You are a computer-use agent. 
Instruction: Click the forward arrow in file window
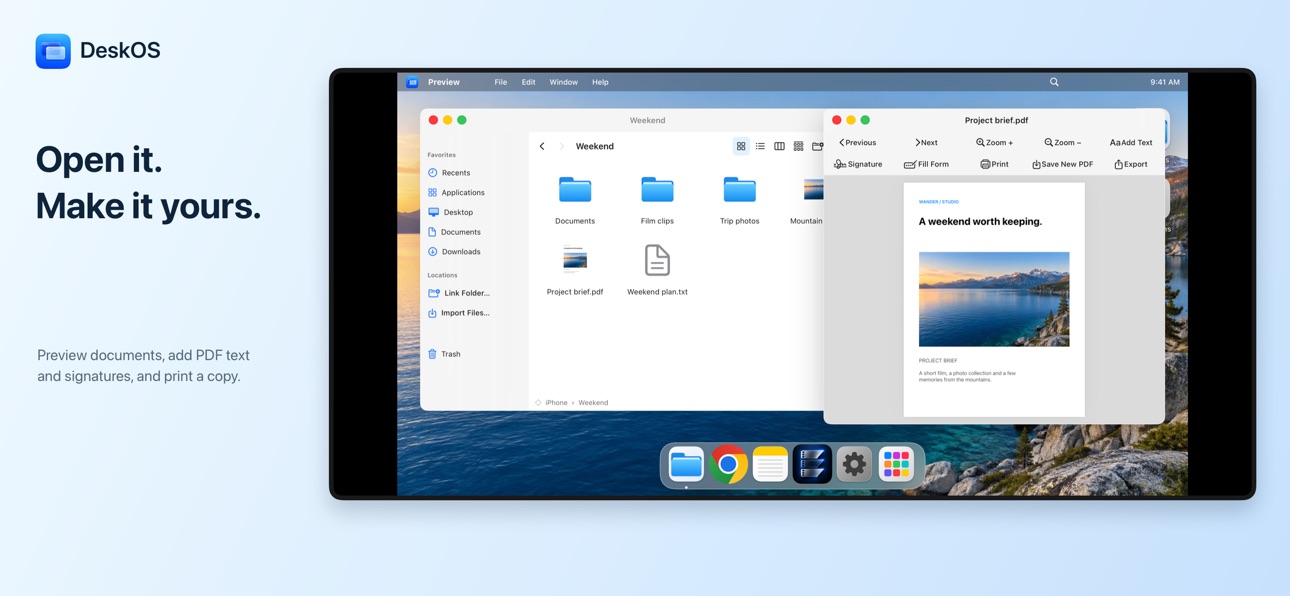pos(561,146)
